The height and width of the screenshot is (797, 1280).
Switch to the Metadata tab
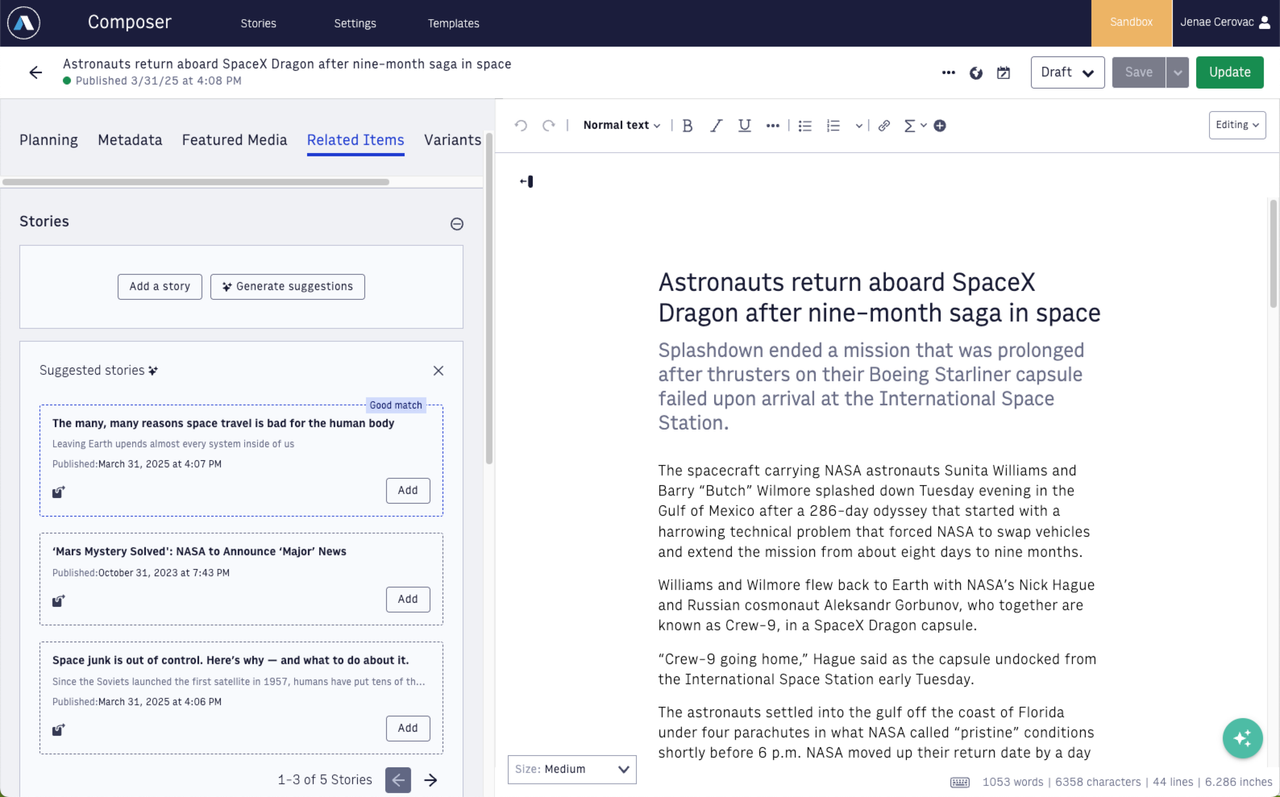(x=130, y=140)
